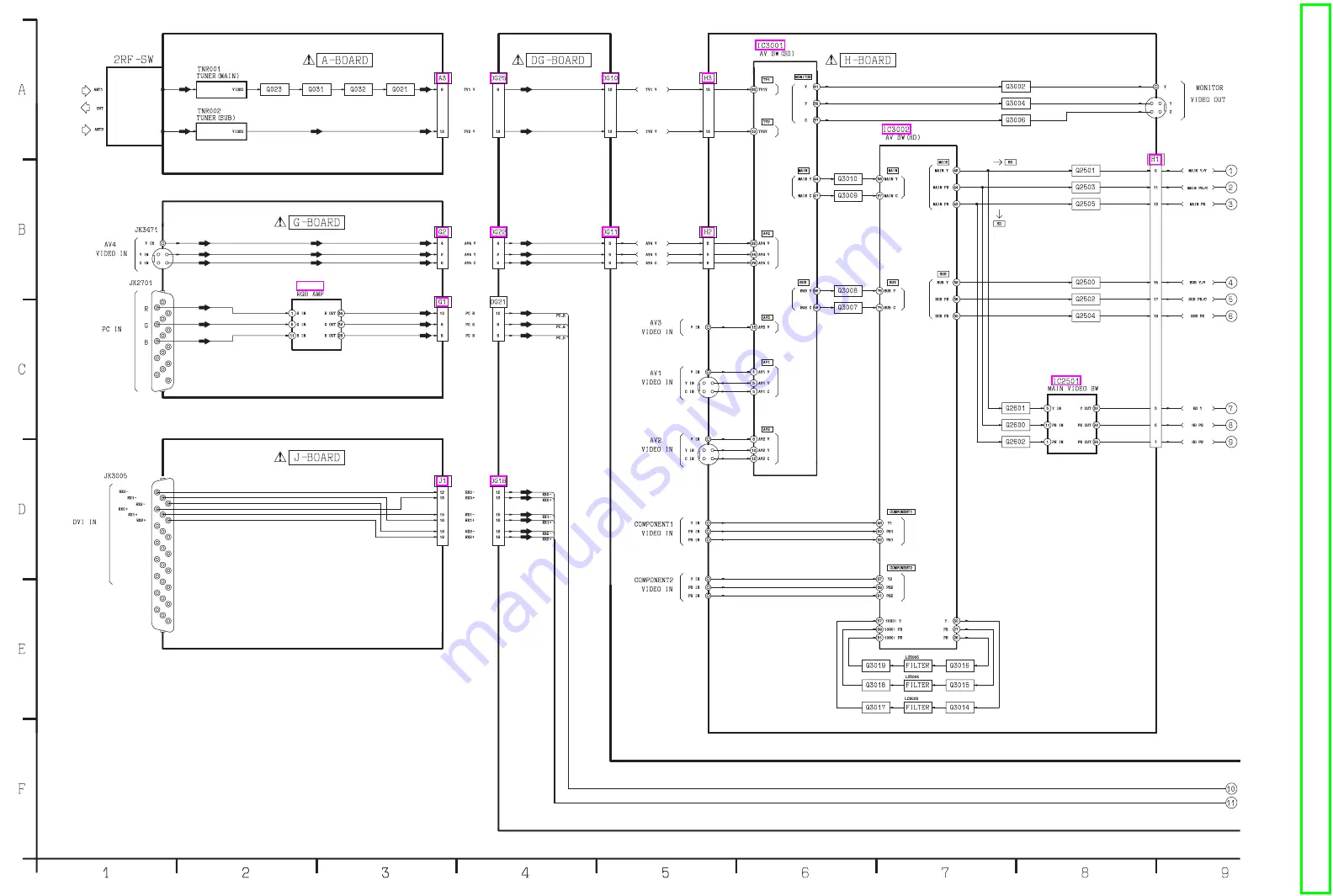Click the ANT1 input arrow
This screenshot has height=896, width=1333.
pyautogui.click(x=86, y=90)
